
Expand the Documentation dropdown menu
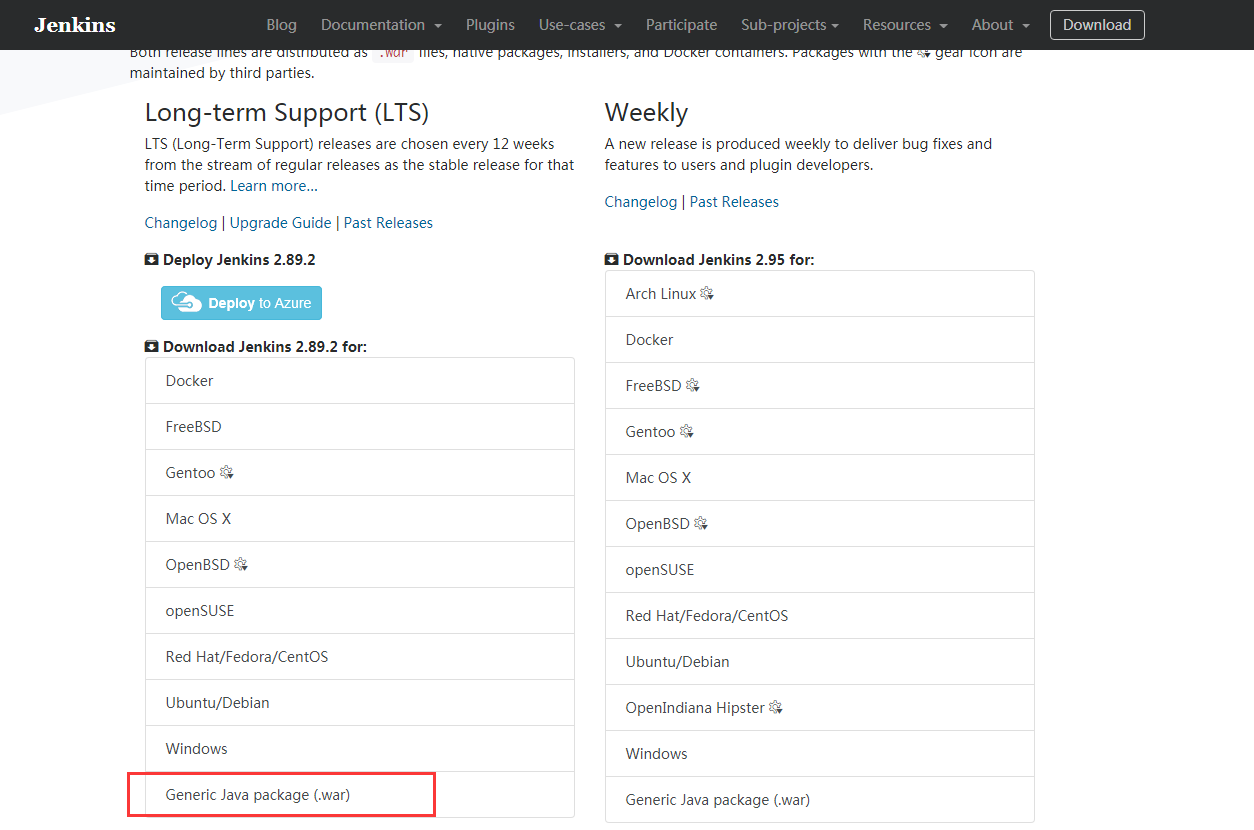click(x=381, y=25)
